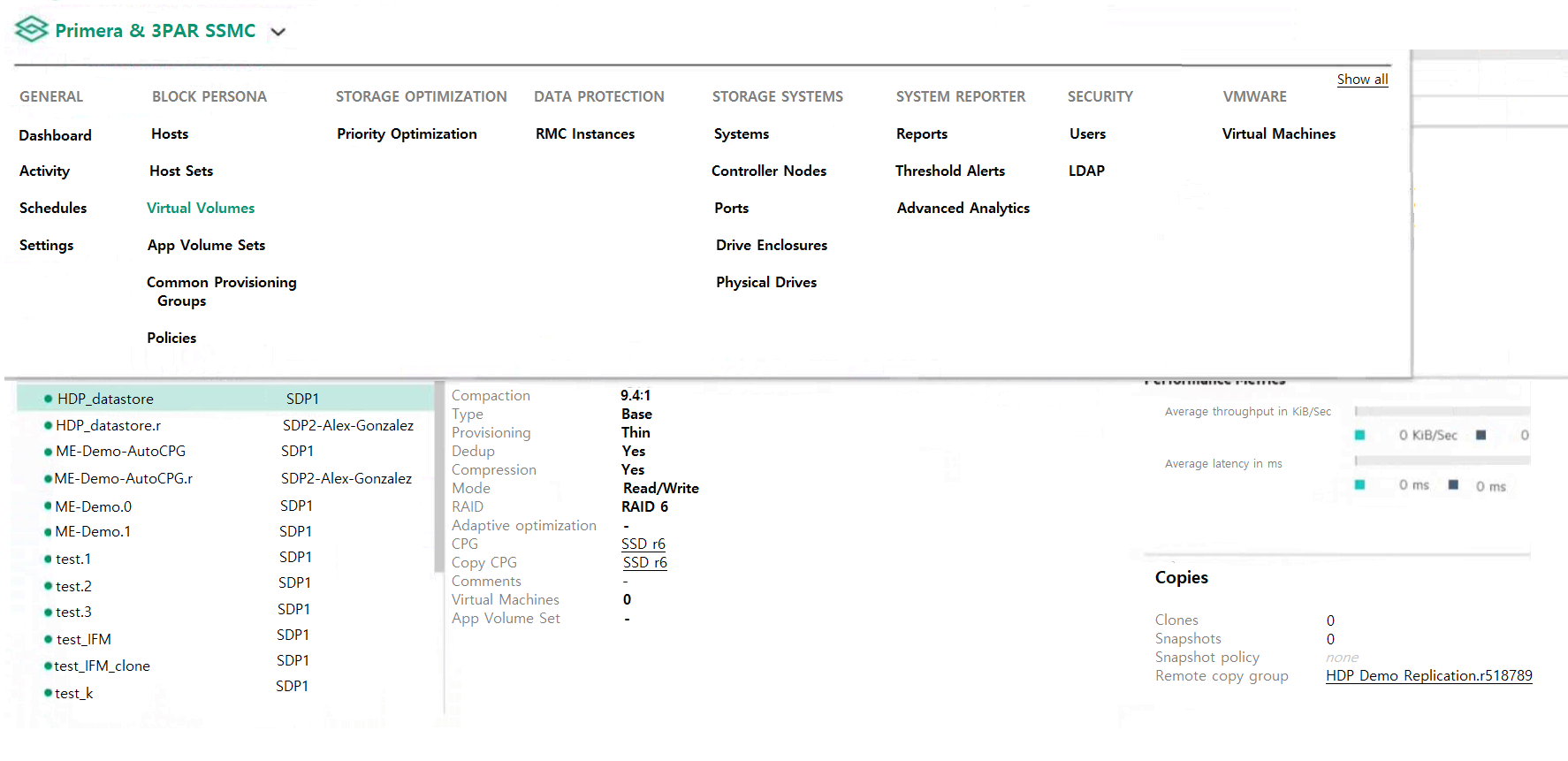Open Threshold Alerts
1568x761 pixels.
(x=950, y=171)
